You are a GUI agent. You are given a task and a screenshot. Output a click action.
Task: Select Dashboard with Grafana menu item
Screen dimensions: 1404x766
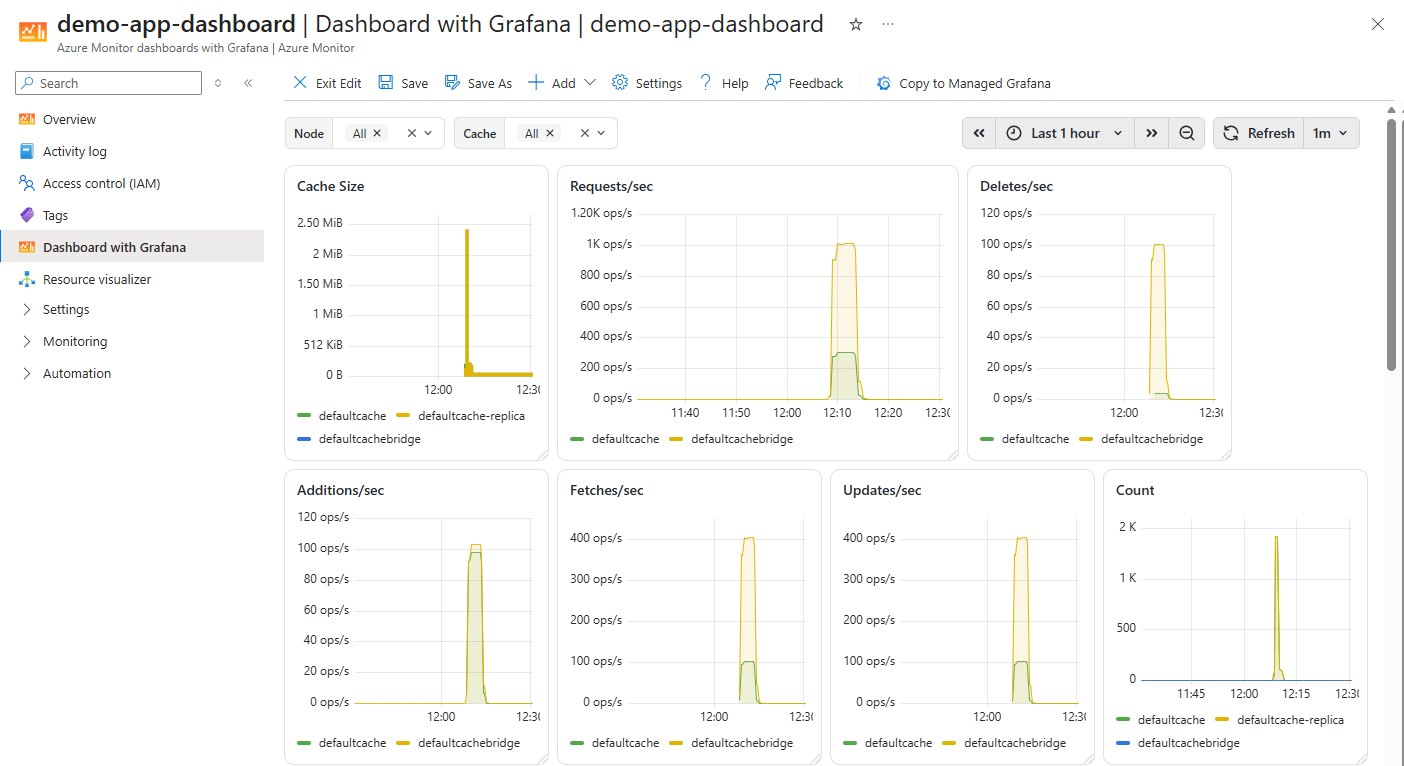click(x=132, y=247)
